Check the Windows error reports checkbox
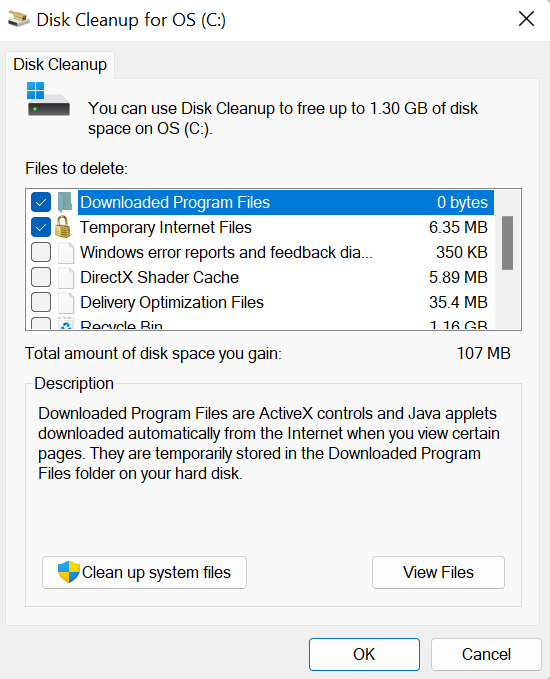 click(41, 252)
